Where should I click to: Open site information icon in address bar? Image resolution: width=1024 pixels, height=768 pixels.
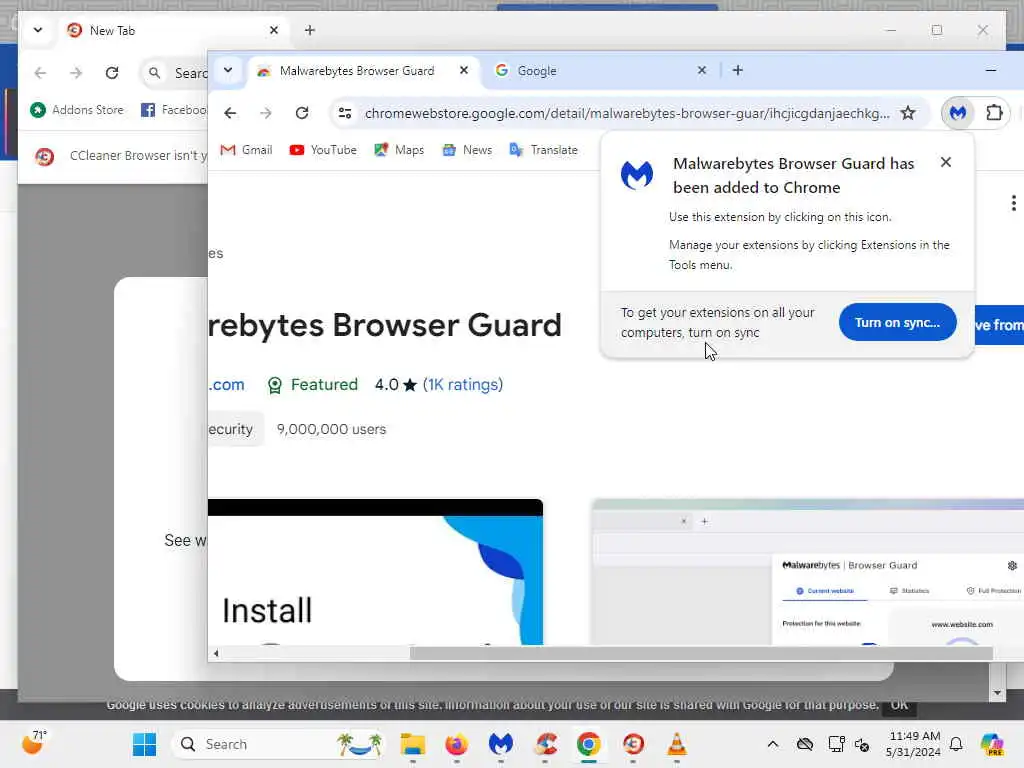tap(345, 113)
